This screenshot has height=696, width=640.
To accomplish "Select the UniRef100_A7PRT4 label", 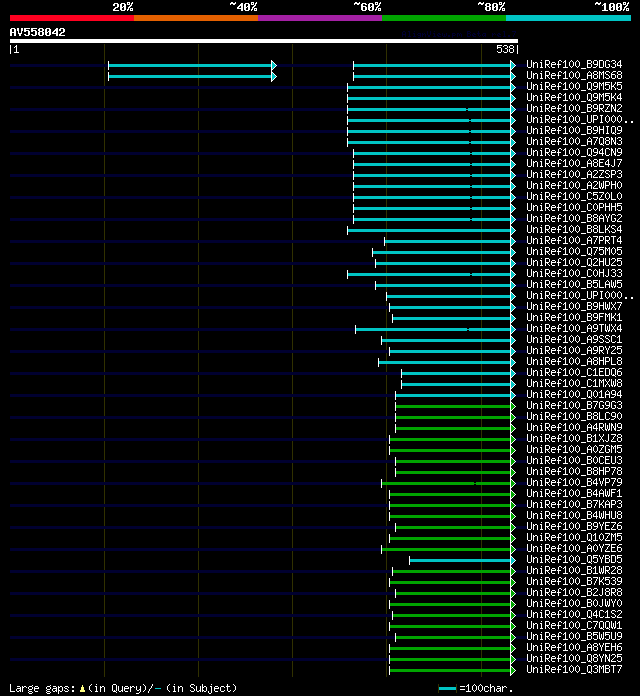I will click(x=574, y=240).
